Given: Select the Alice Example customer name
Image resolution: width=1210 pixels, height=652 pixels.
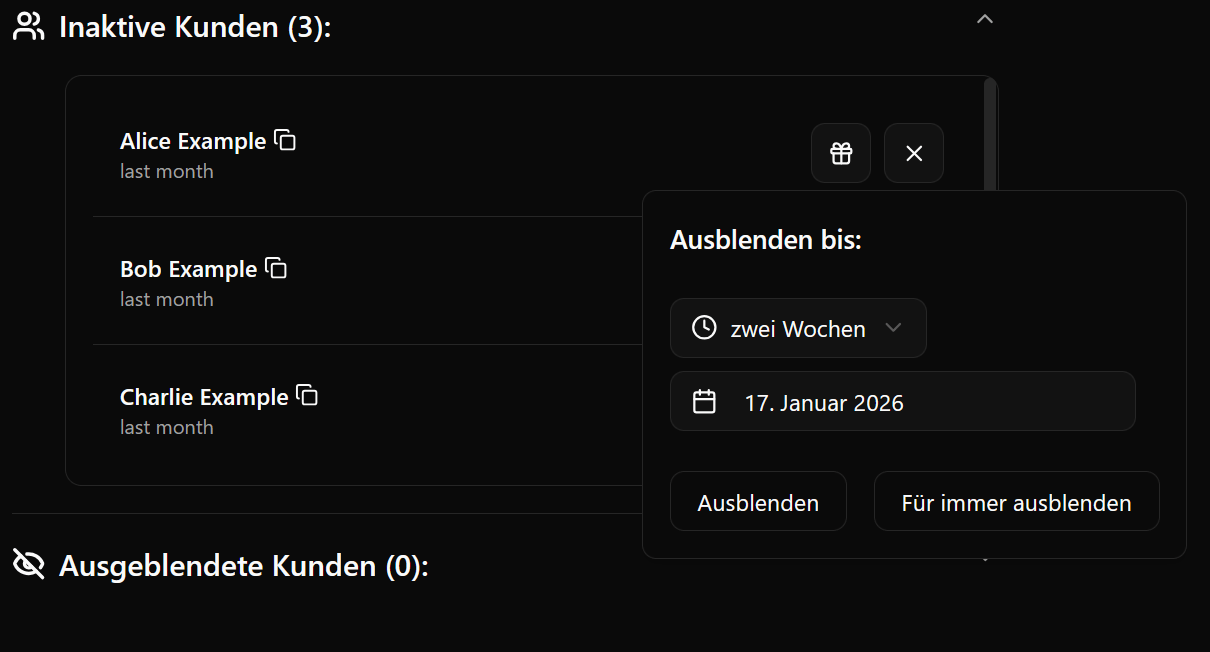Looking at the screenshot, I should pos(193,142).
